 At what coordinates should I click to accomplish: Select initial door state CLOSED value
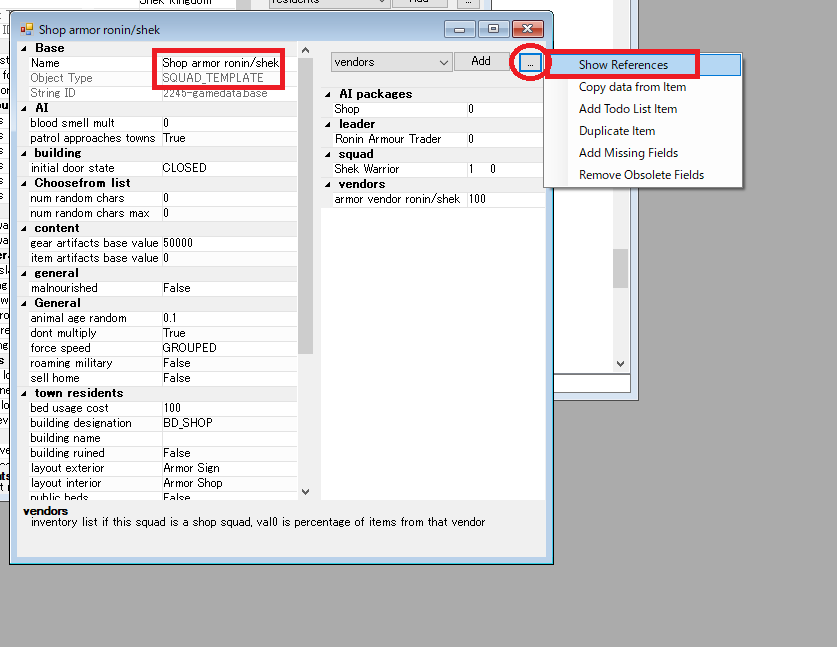pos(229,168)
